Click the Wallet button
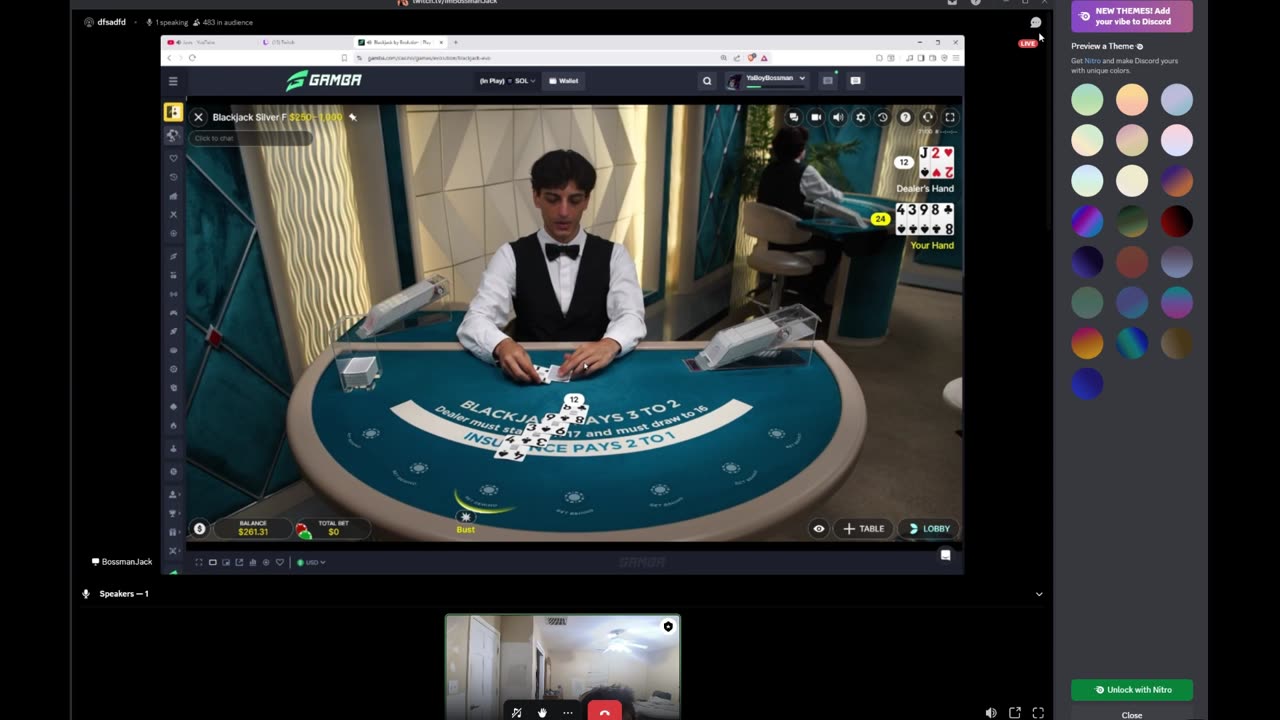 point(564,81)
